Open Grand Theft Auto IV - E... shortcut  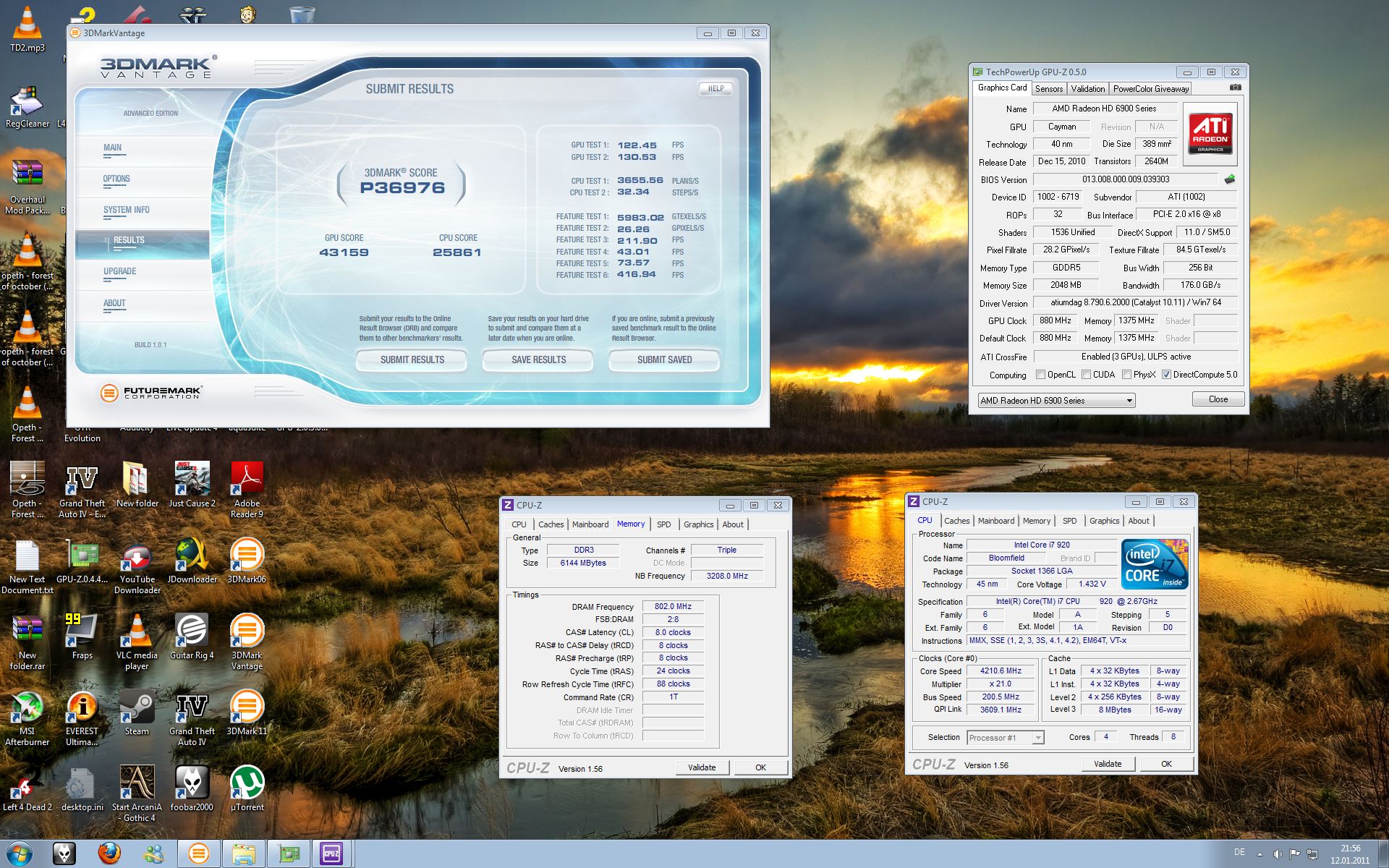pos(82,489)
